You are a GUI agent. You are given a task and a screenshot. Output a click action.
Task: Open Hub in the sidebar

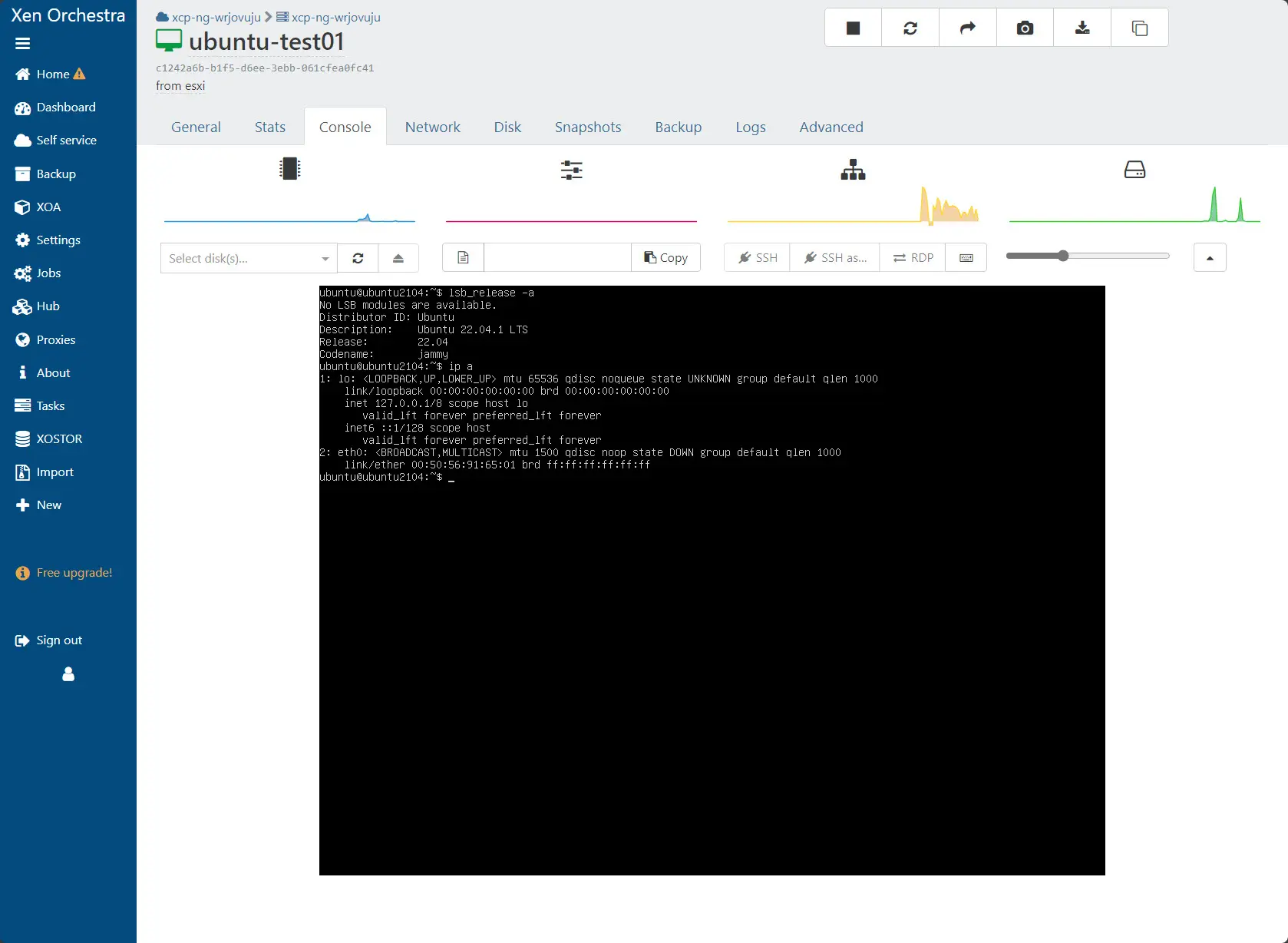[x=37, y=306]
